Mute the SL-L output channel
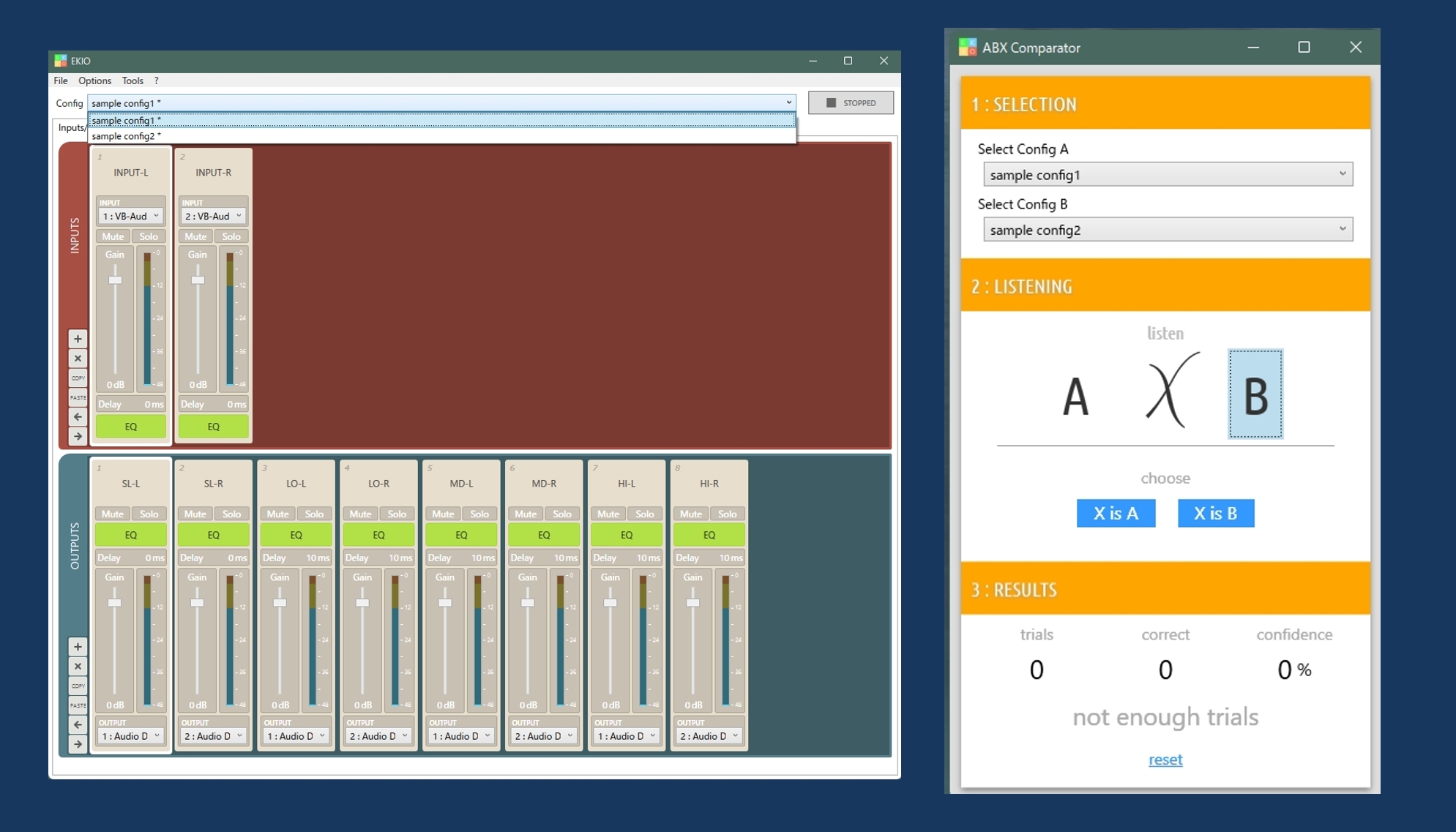This screenshot has width=1456, height=832. [113, 514]
